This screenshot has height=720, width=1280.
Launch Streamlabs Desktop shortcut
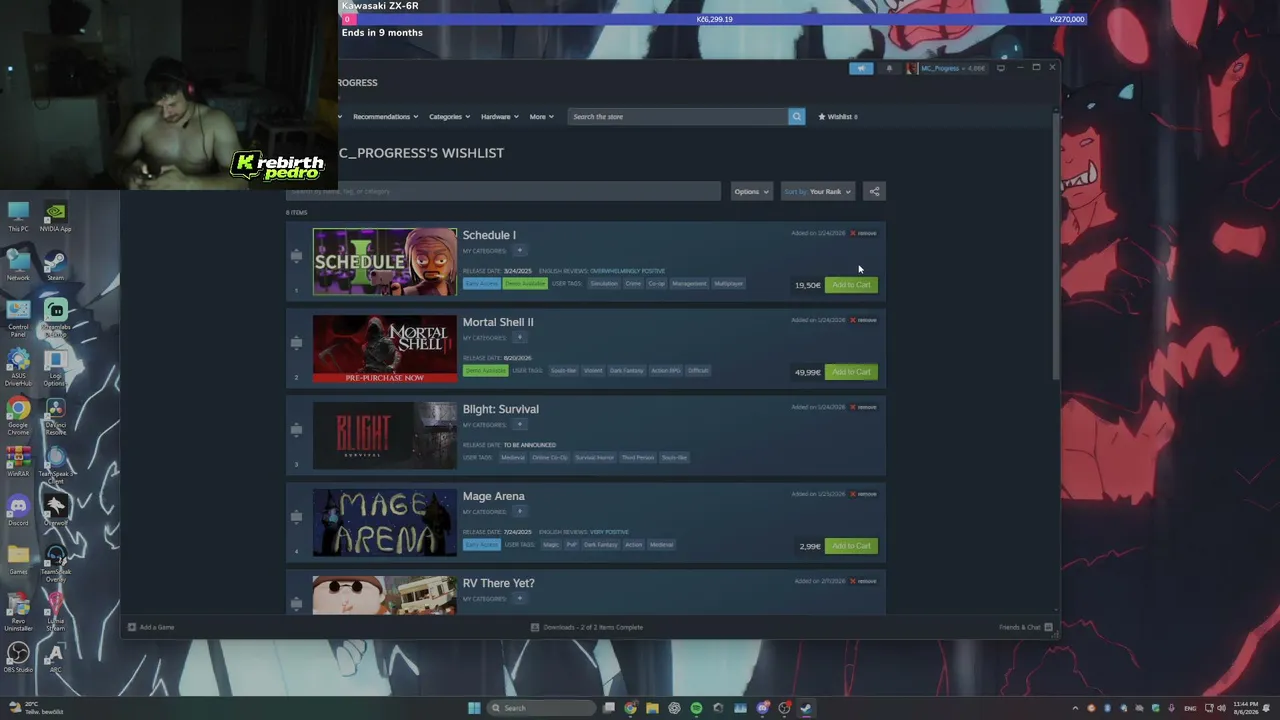coord(55,316)
